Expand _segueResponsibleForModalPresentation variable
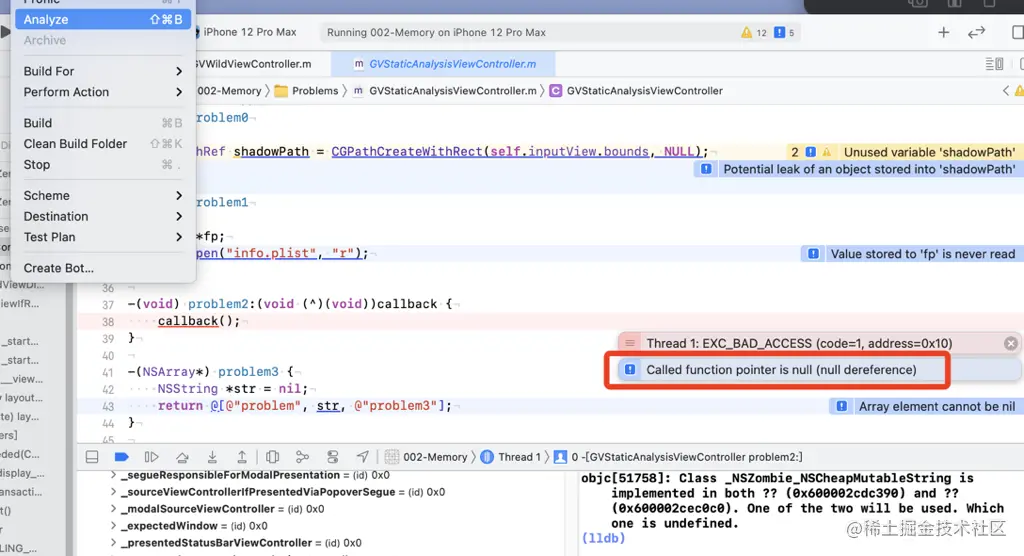 pyautogui.click(x=114, y=475)
